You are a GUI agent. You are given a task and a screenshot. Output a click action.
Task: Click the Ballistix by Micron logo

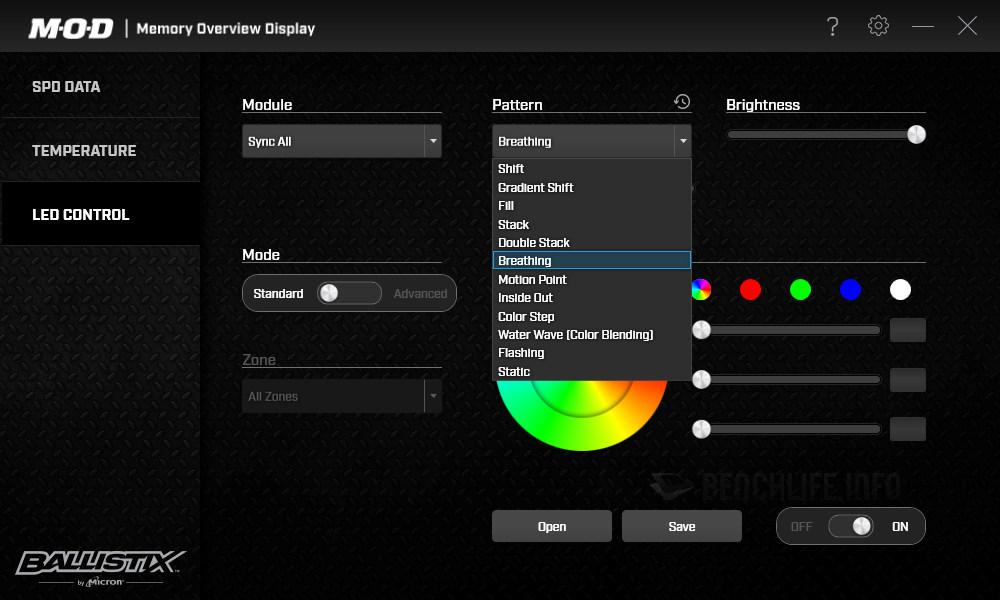pos(99,567)
